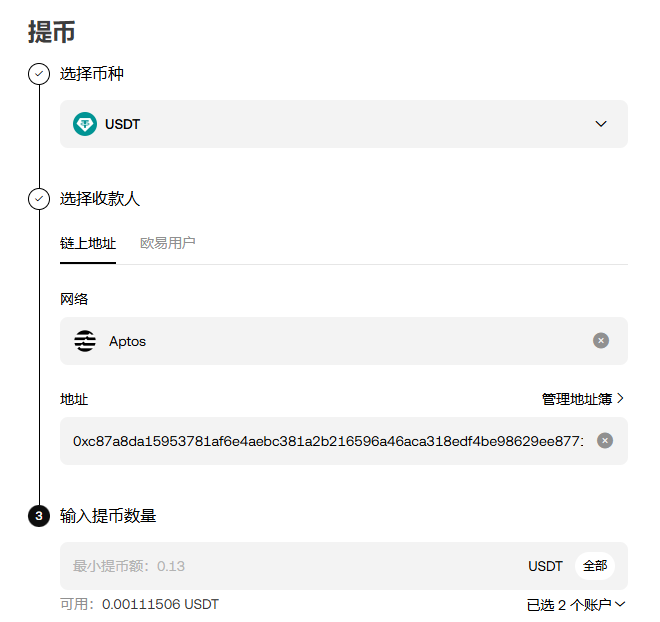The image size is (660, 622).
Task: Click the step 3 number badge
Action: point(39,516)
